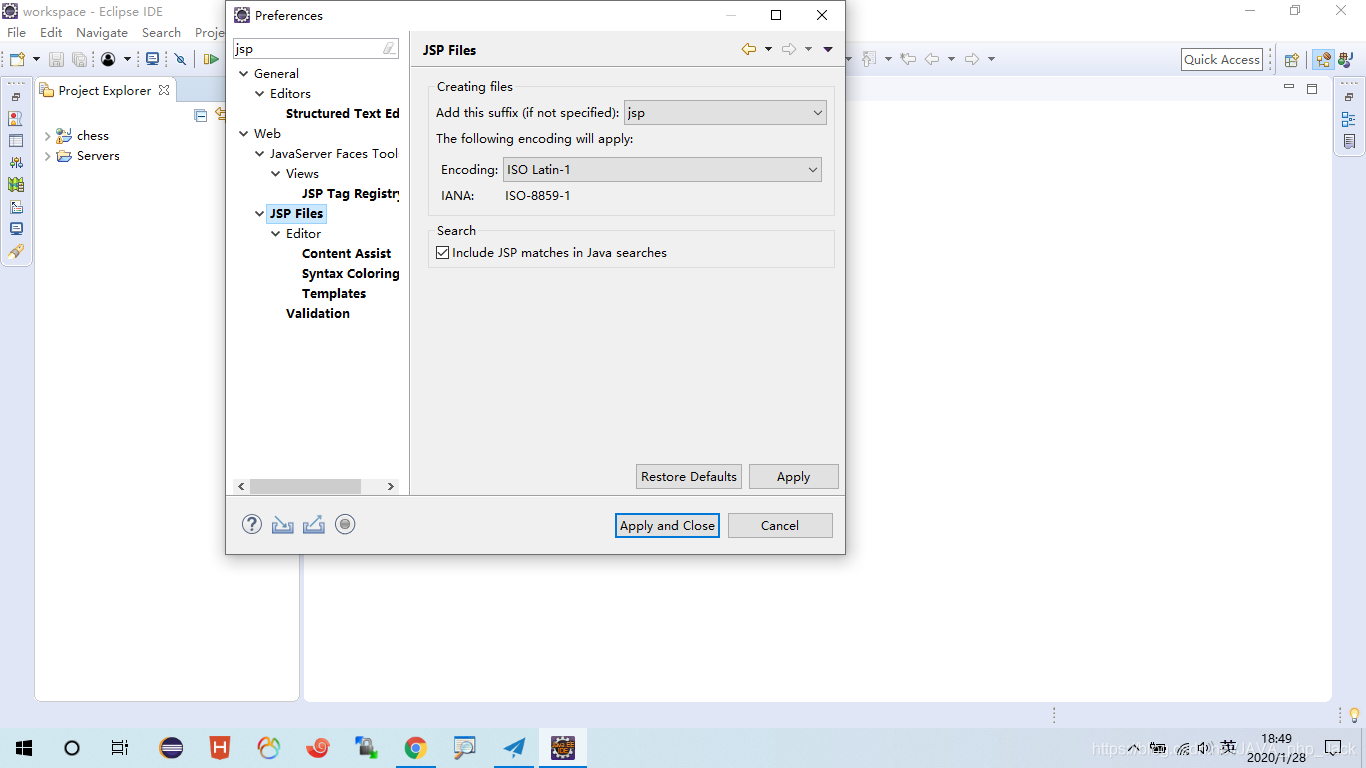Click the Skip All Breakpoints toolbar icon
This screenshot has width=1366, height=768.
[x=181, y=60]
